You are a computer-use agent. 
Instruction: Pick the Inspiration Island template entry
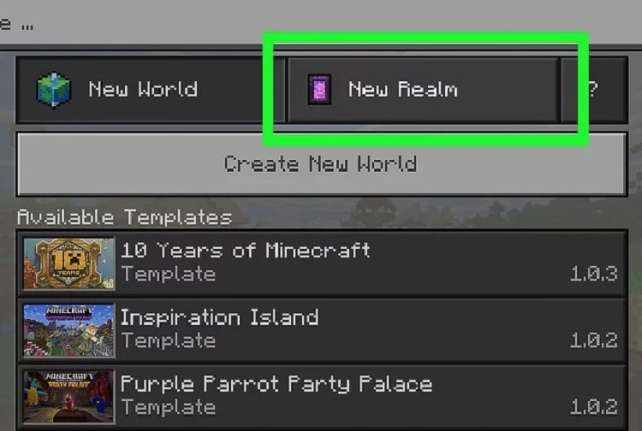pyautogui.click(x=321, y=330)
